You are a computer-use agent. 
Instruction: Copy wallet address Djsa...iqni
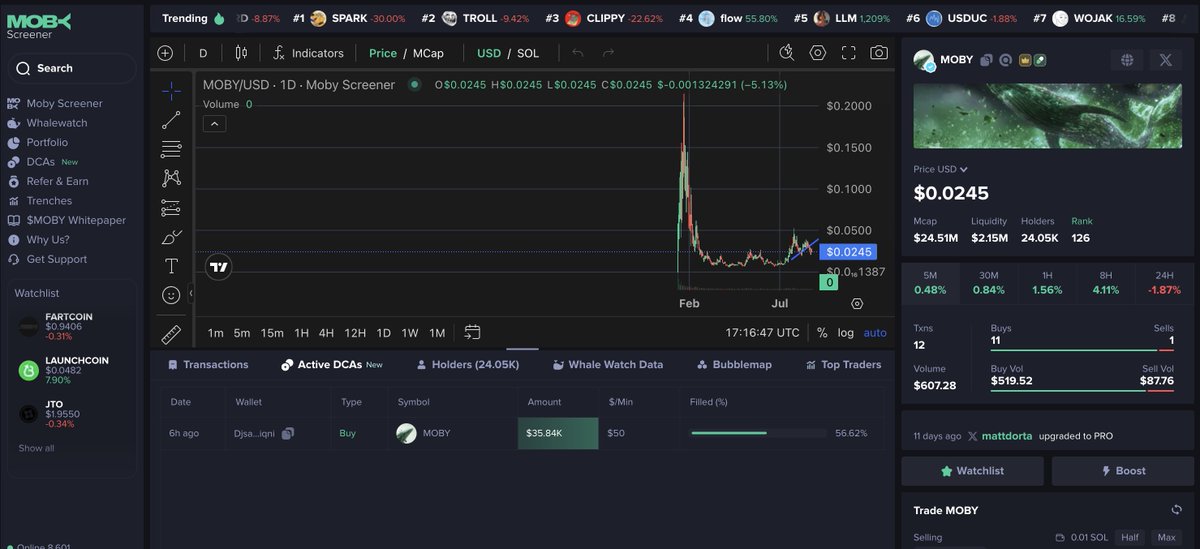point(288,433)
